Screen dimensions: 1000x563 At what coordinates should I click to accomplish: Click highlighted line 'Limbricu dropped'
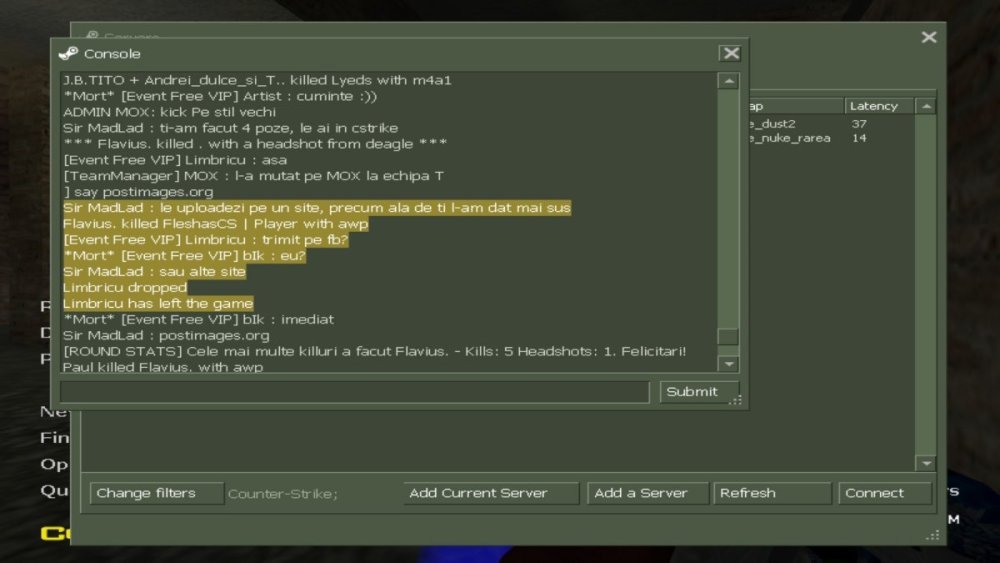click(x=125, y=288)
